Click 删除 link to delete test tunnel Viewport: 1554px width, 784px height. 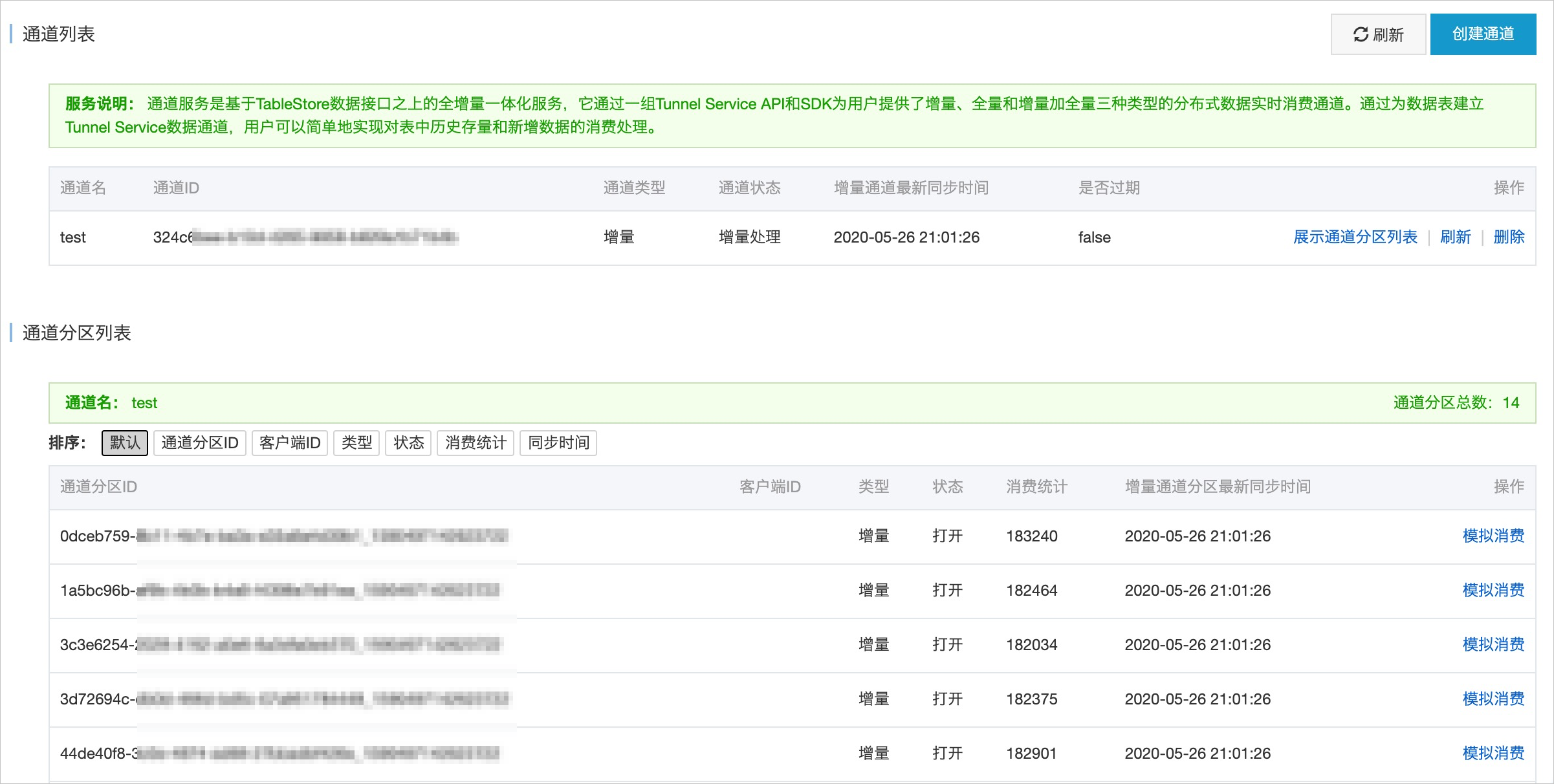point(1509,237)
